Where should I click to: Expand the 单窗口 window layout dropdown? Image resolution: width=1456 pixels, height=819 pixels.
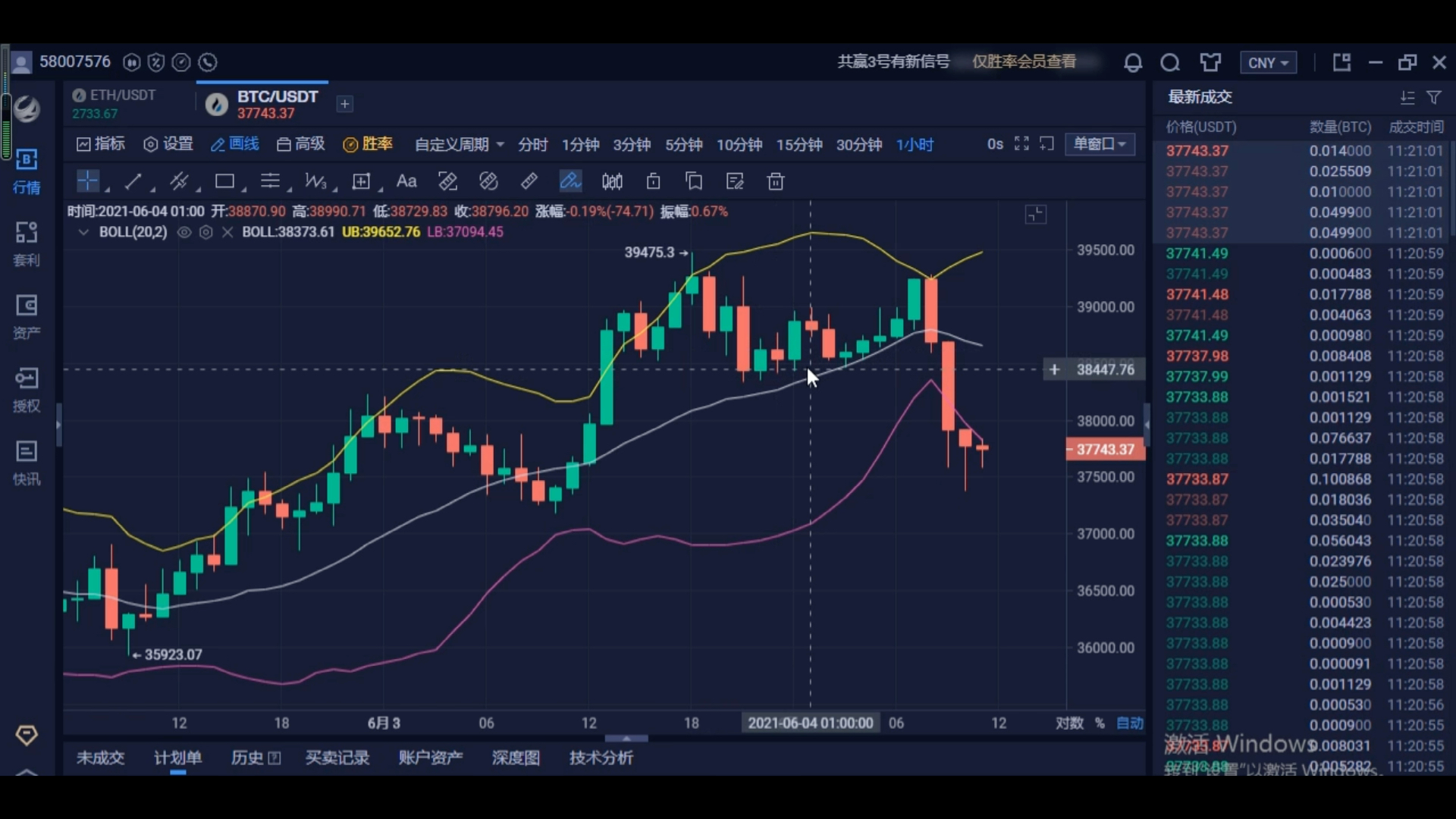[1100, 144]
